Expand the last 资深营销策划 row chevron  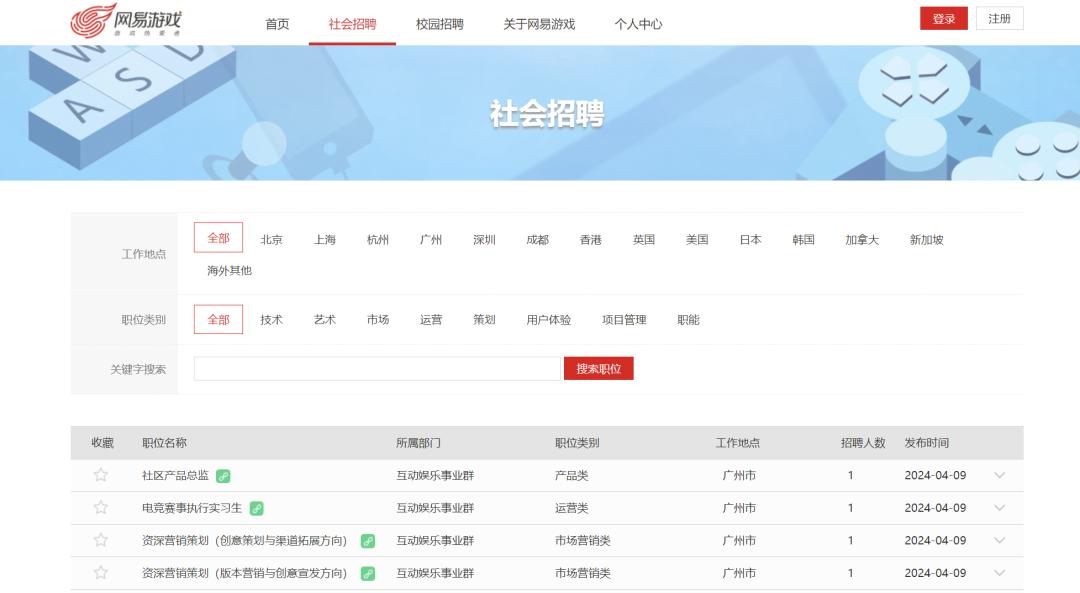999,573
